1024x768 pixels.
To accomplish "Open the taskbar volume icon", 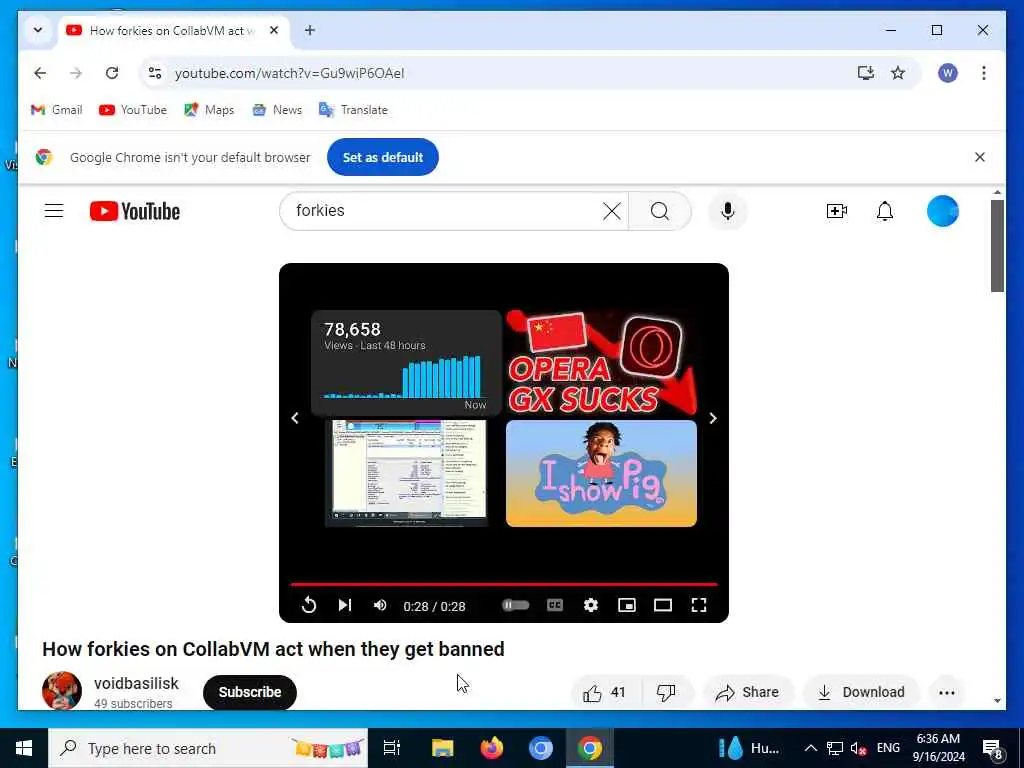I will click(859, 748).
